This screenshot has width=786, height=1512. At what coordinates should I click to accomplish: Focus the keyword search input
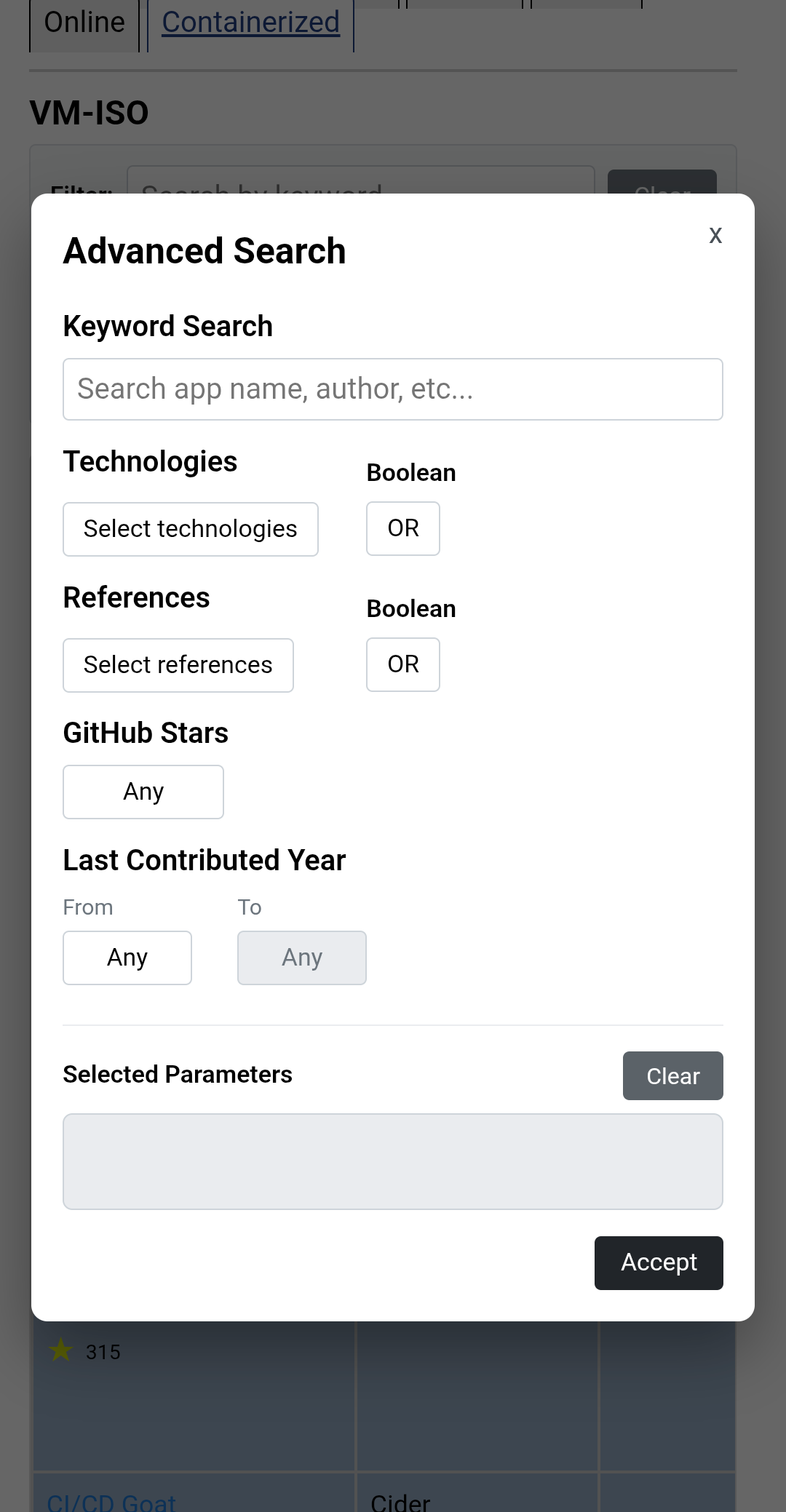393,389
